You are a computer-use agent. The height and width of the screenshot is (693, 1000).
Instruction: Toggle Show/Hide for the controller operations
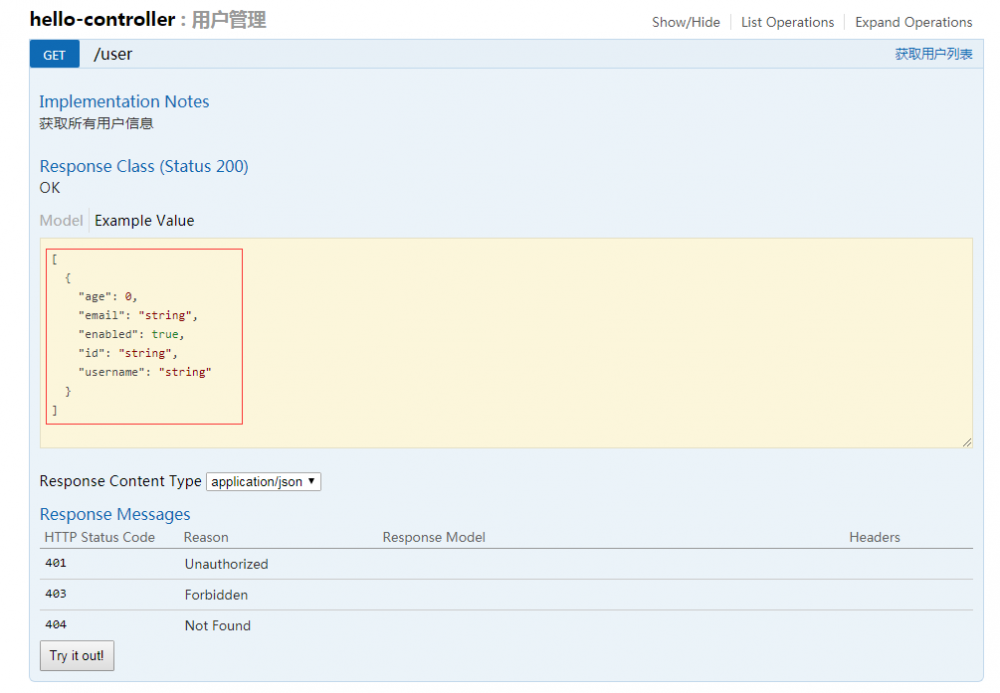tap(686, 21)
